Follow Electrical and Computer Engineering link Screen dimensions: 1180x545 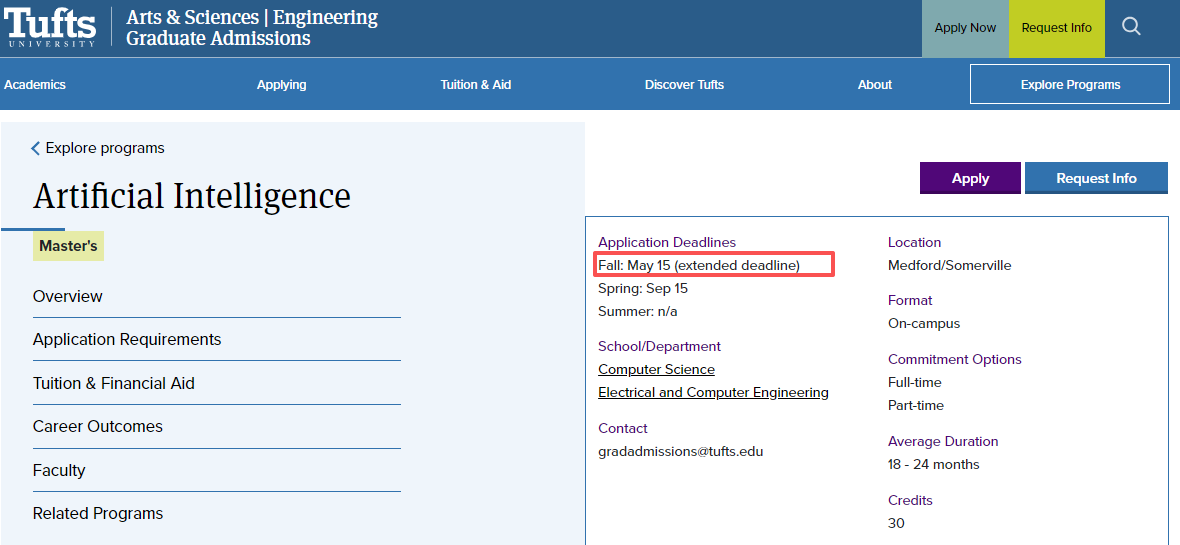[713, 392]
